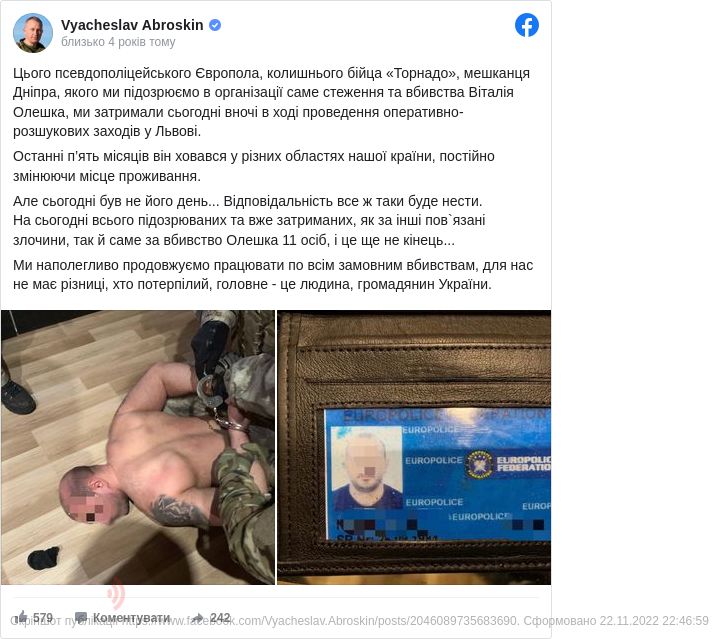This screenshot has width=720, height=639.
Task: View the 579 likes count
Action: pyautogui.click(x=43, y=617)
